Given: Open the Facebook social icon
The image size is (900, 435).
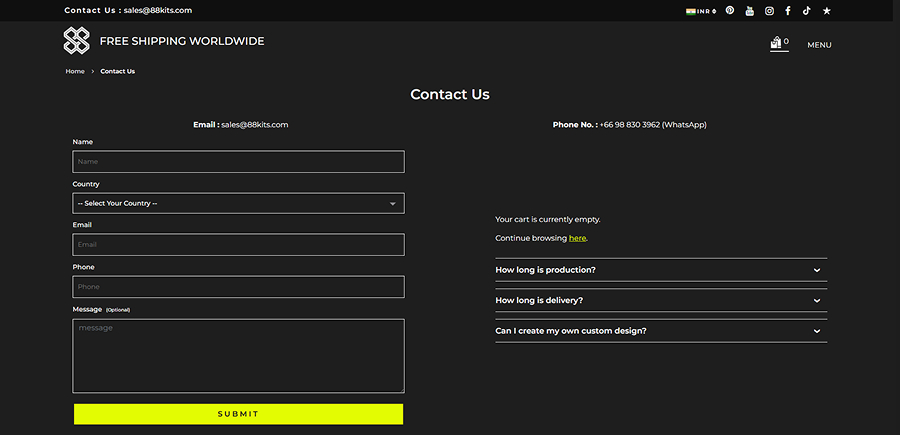Looking at the screenshot, I should click(x=788, y=11).
